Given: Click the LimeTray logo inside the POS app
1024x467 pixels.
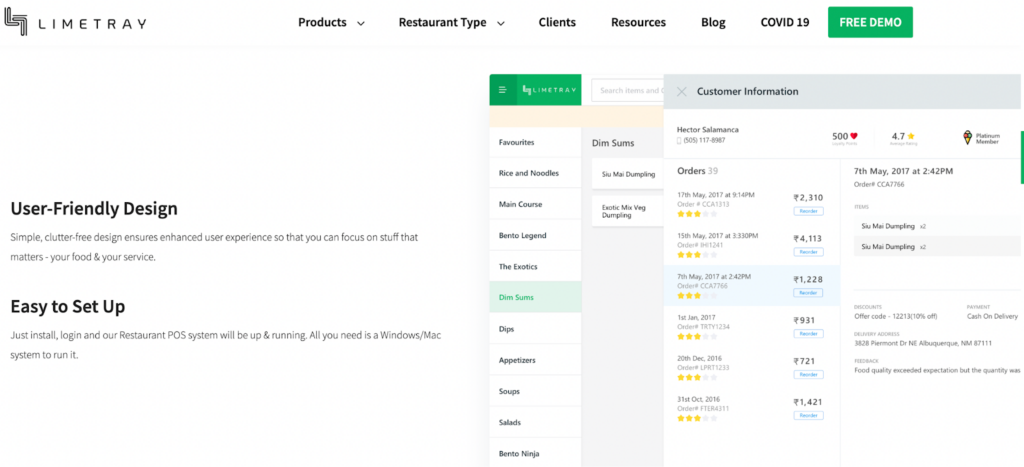Looking at the screenshot, I should pyautogui.click(x=549, y=90).
